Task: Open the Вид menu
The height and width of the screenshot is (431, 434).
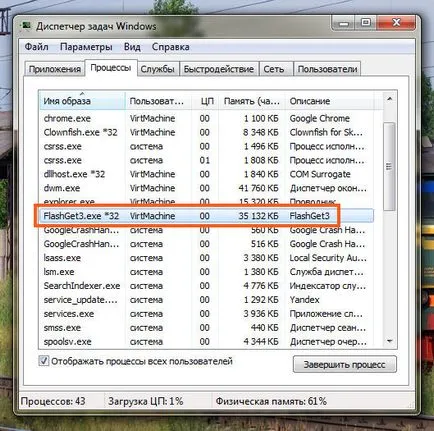Action: click(x=132, y=47)
